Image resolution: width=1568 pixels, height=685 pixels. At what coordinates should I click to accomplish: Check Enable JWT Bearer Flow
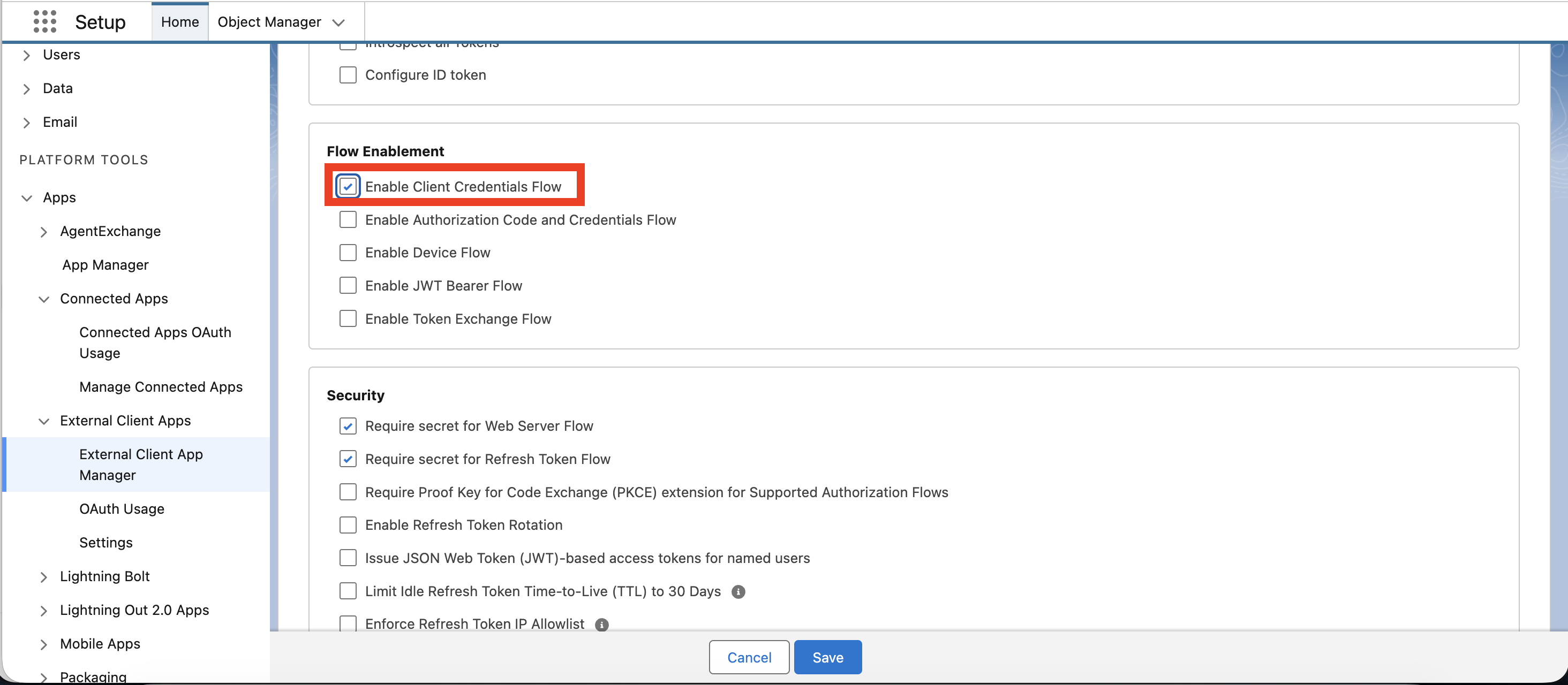(x=348, y=285)
